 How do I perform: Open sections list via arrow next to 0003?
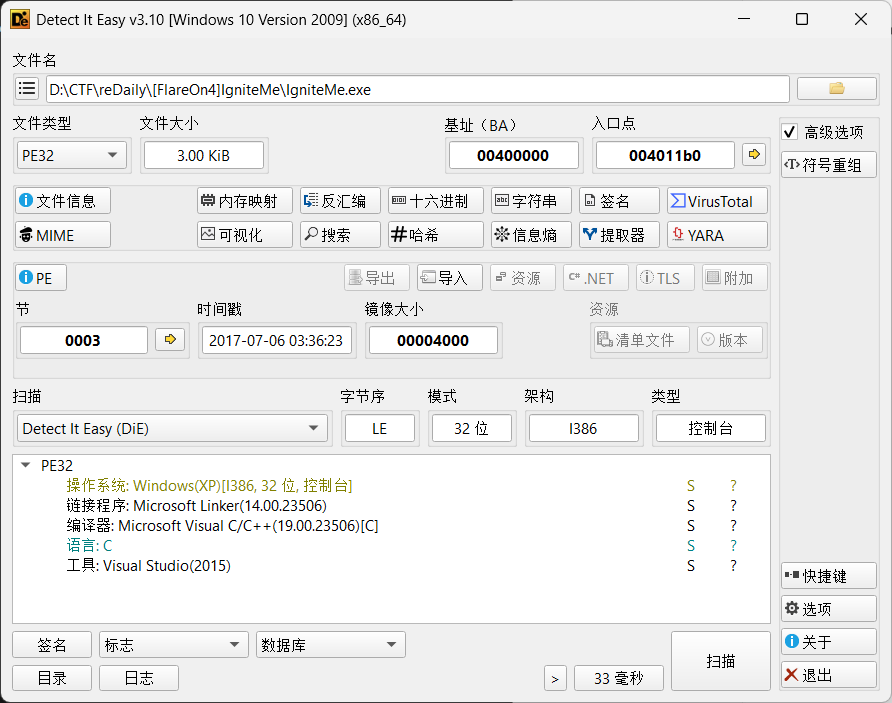[170, 340]
